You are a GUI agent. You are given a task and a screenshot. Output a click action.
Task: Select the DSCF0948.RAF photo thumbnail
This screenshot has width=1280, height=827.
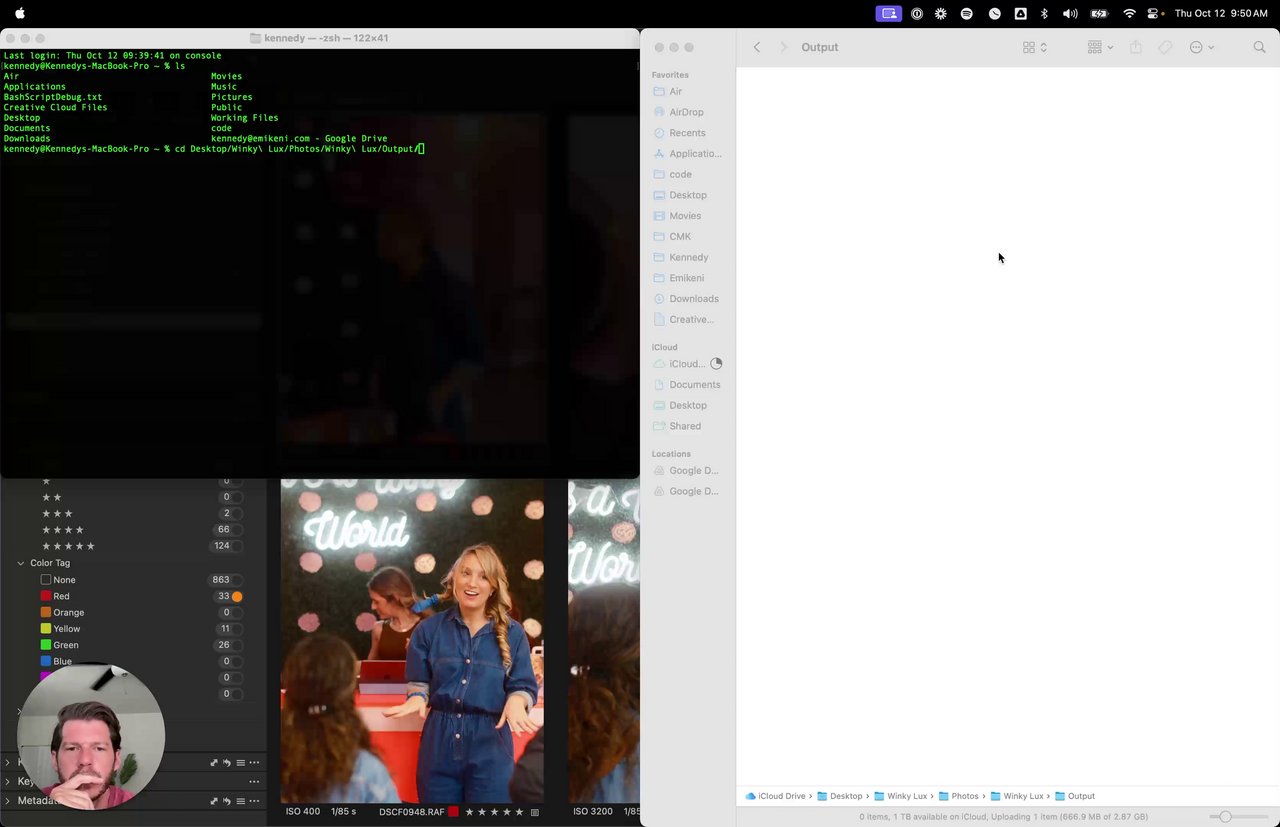pyautogui.click(x=412, y=640)
